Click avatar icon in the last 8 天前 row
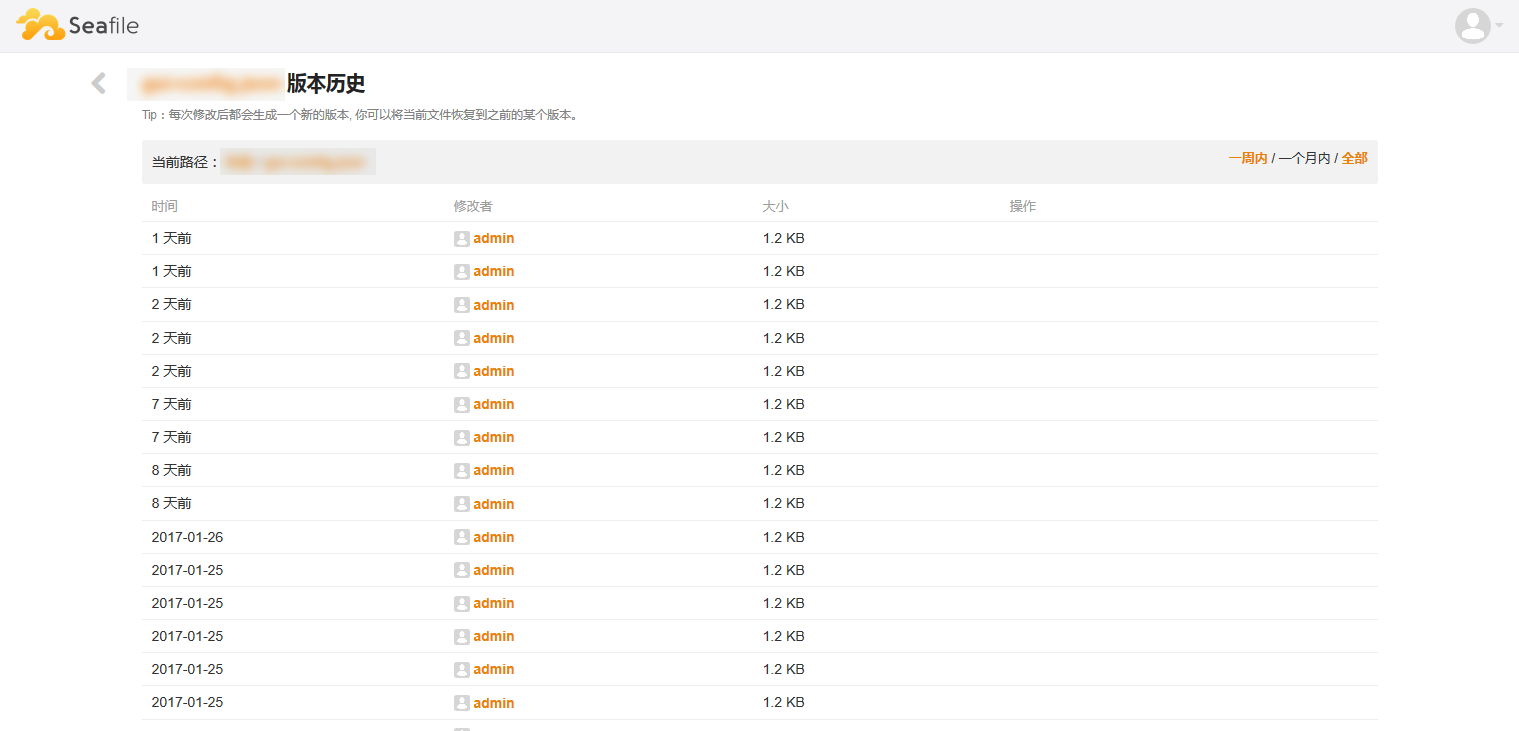This screenshot has height=731, width=1519. tap(461, 504)
